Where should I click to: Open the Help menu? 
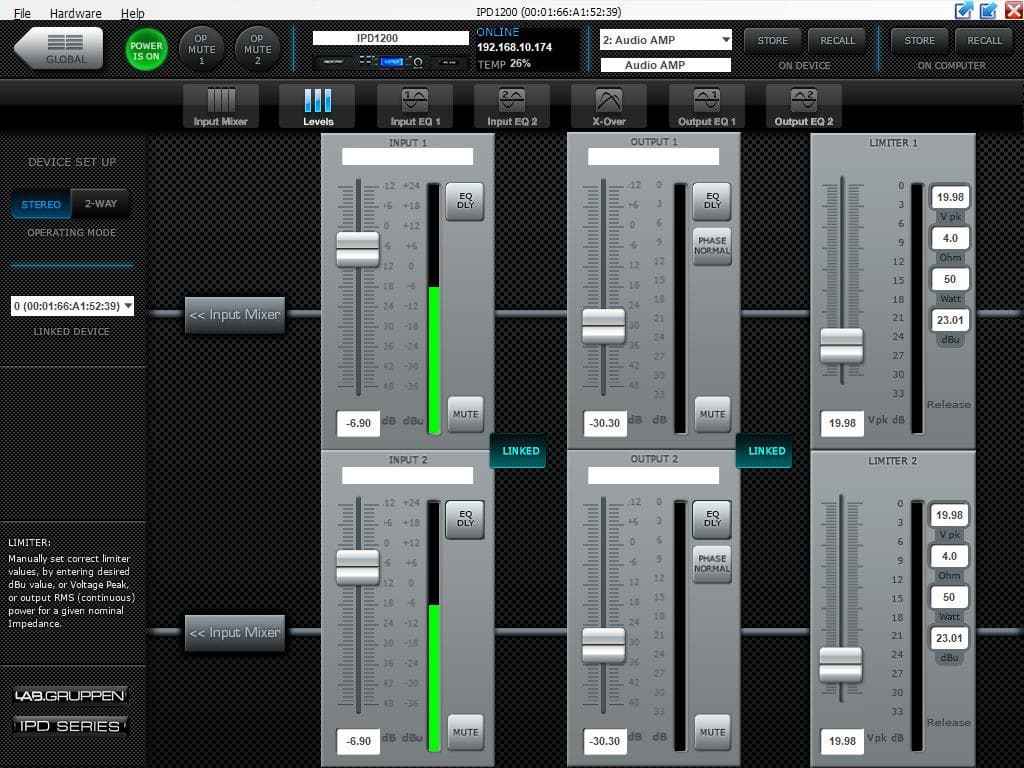tap(133, 13)
